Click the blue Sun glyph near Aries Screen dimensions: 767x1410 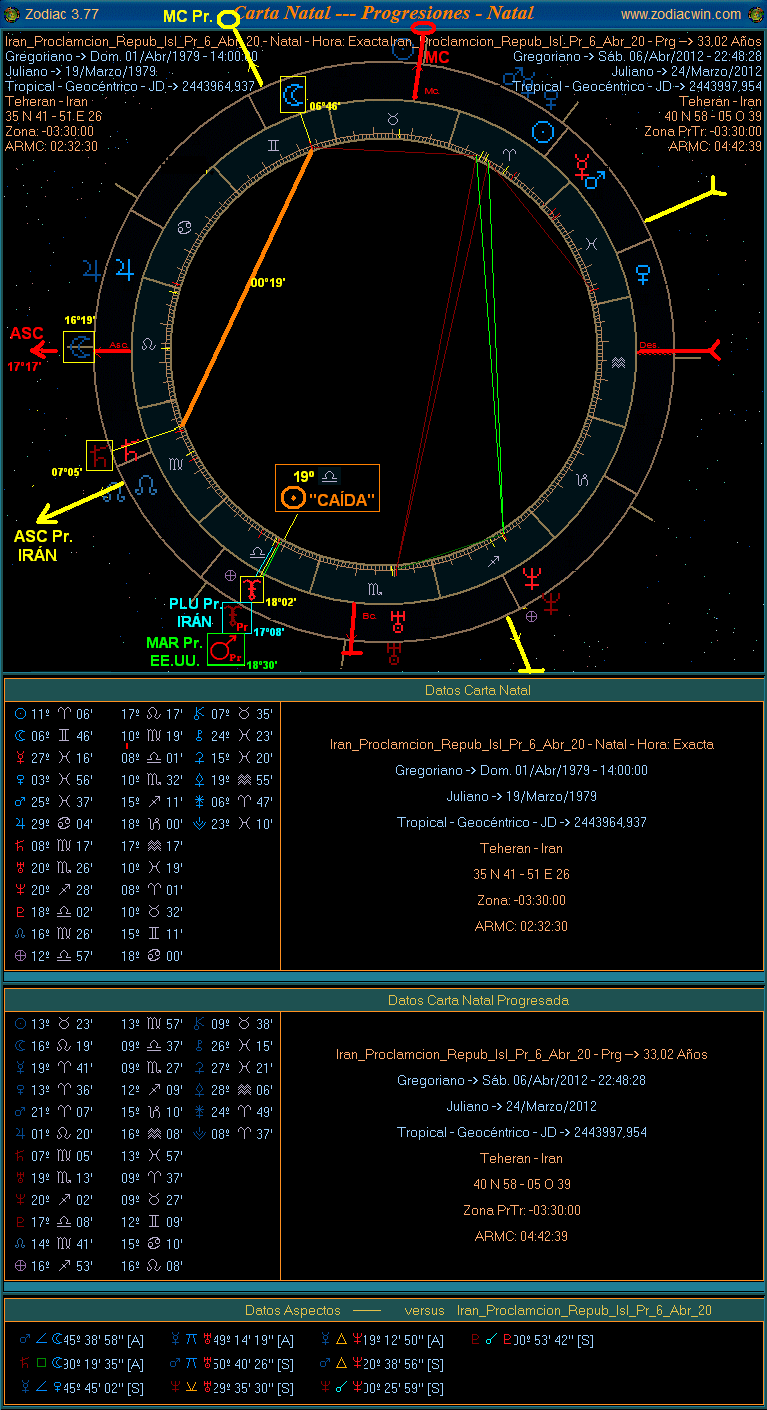(542, 131)
